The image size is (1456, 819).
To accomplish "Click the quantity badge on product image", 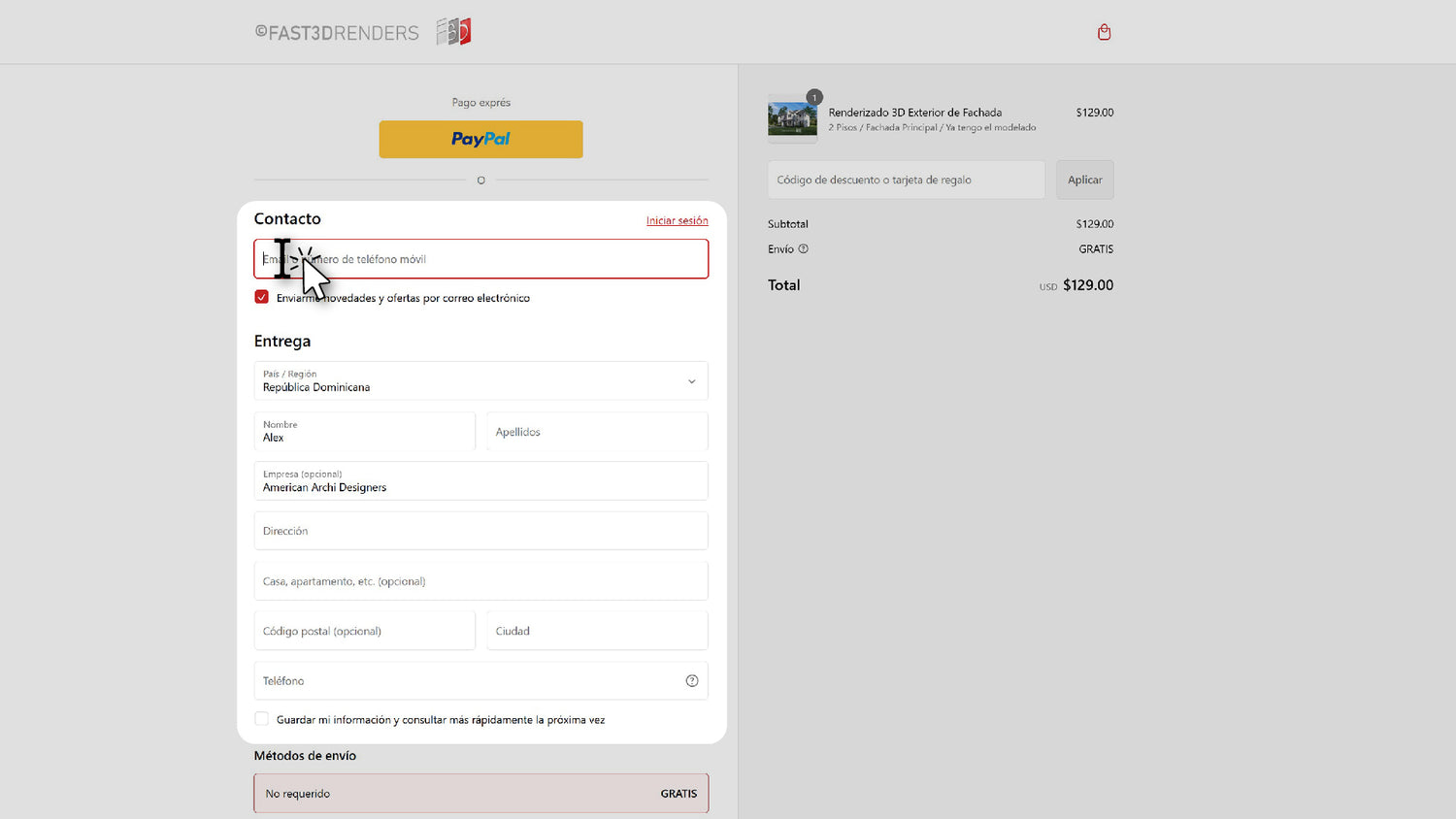I will click(x=814, y=97).
